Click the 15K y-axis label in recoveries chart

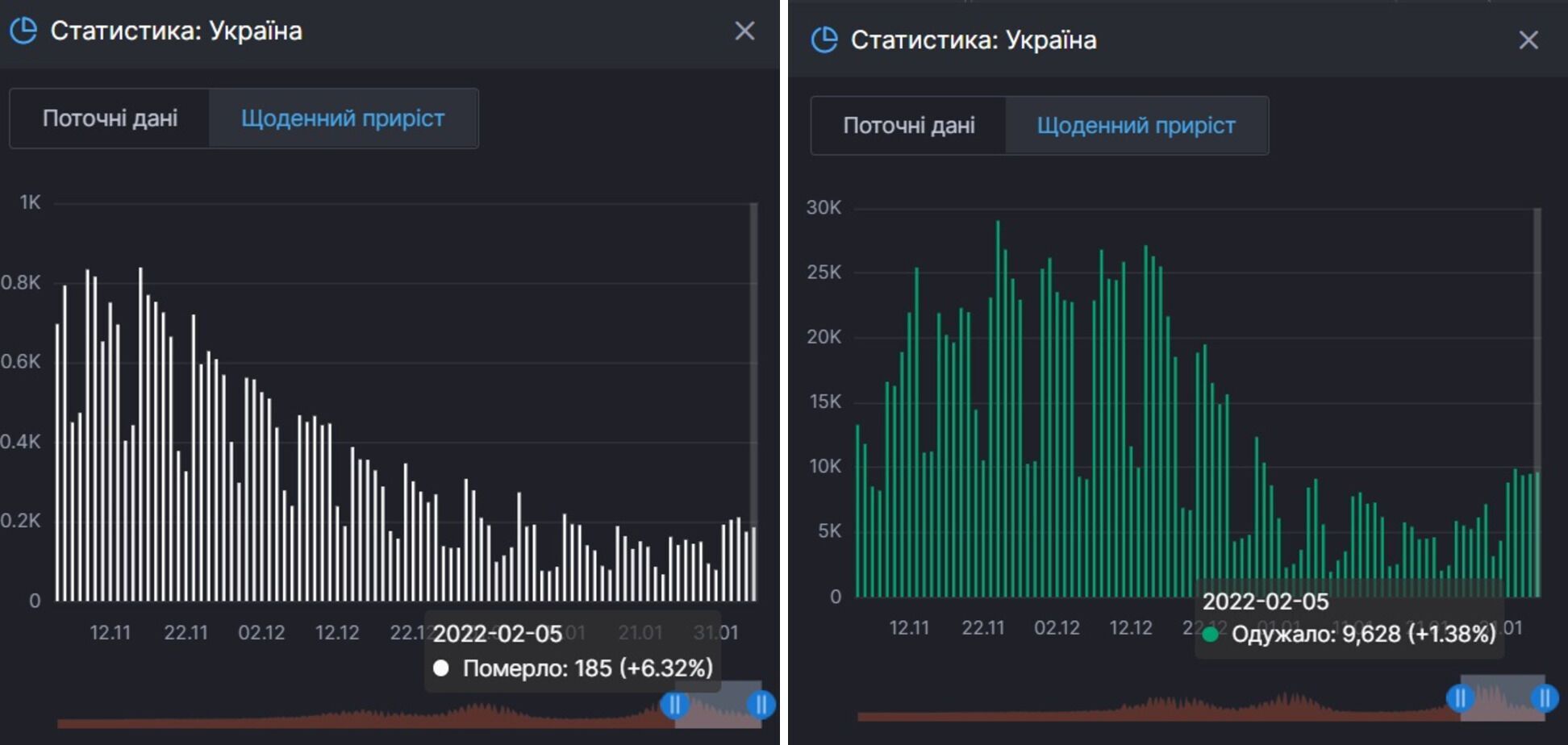(x=824, y=402)
